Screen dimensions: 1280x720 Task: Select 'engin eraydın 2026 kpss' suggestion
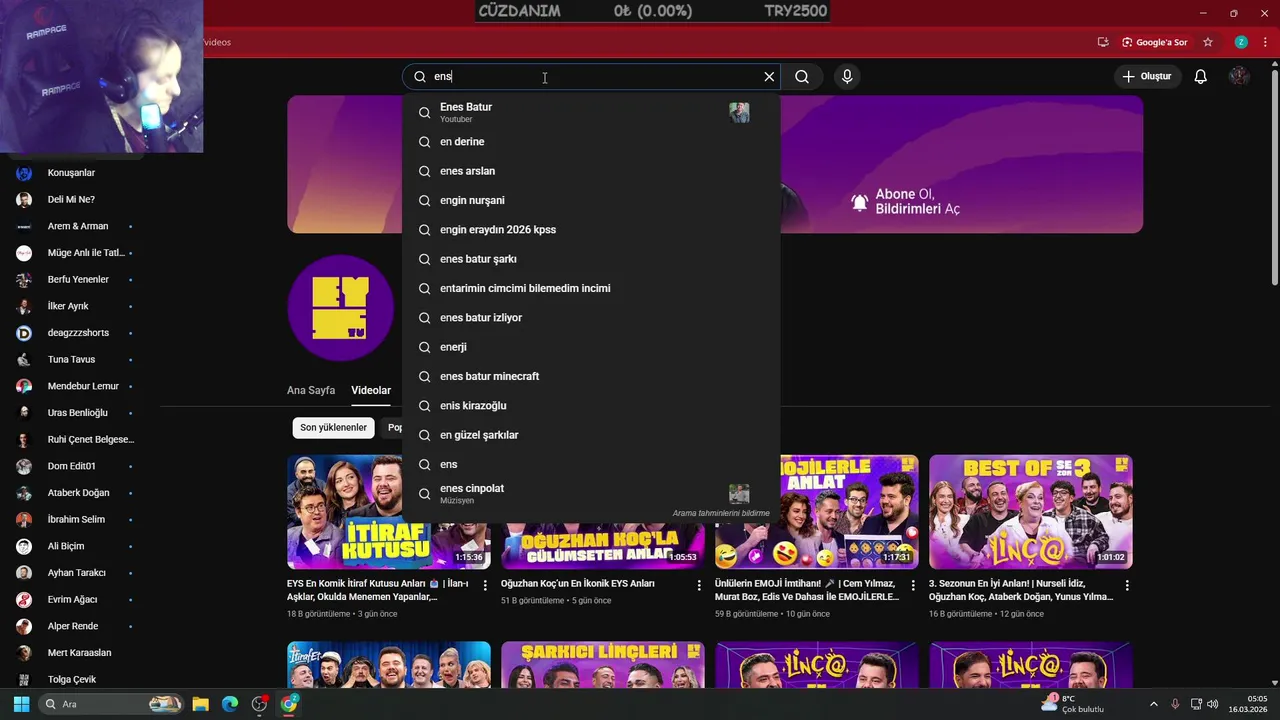point(591,230)
